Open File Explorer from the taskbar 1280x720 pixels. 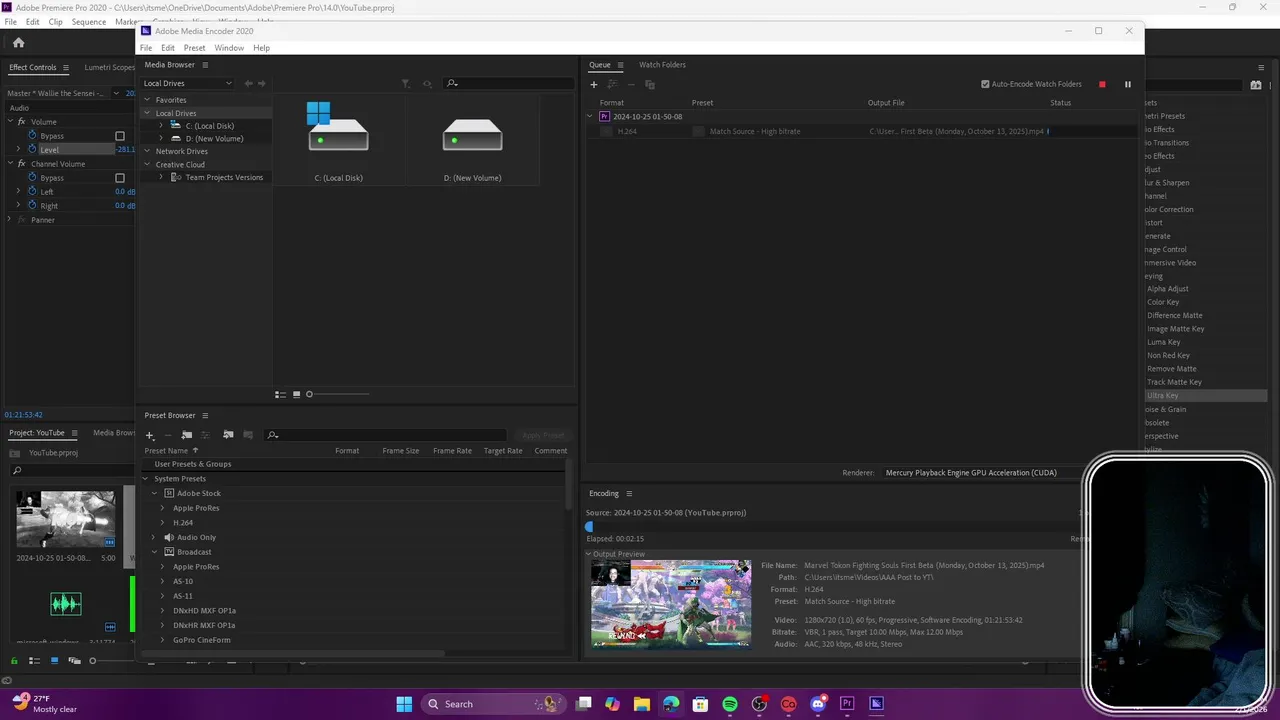pos(642,704)
